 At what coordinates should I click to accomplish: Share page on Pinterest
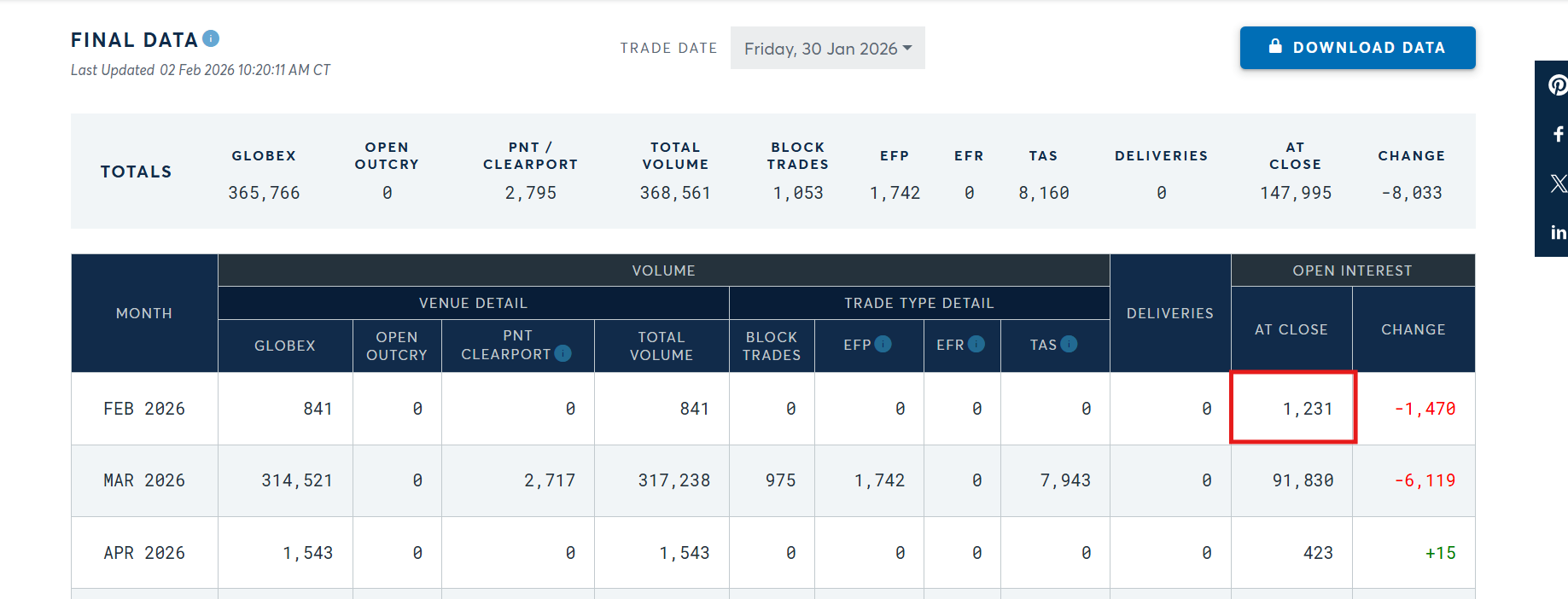1557,85
